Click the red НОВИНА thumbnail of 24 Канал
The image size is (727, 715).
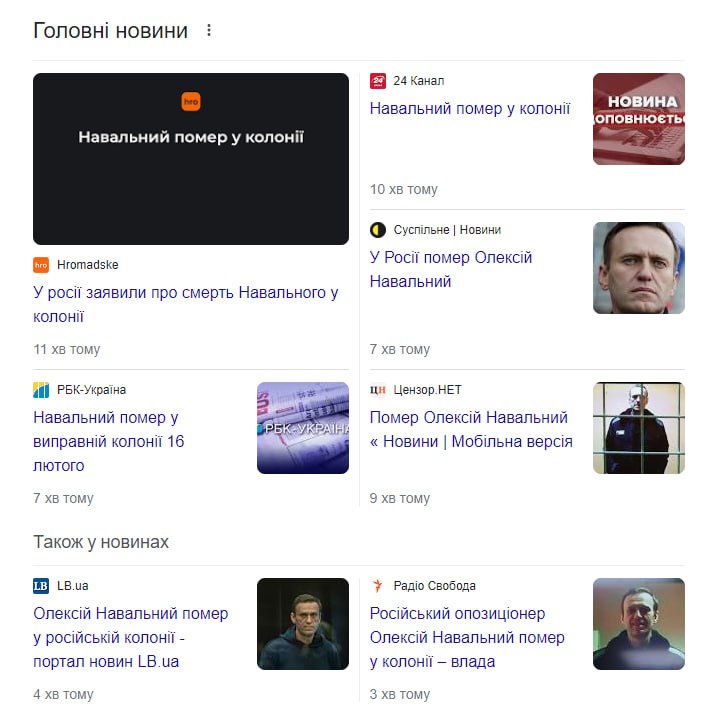(x=638, y=119)
